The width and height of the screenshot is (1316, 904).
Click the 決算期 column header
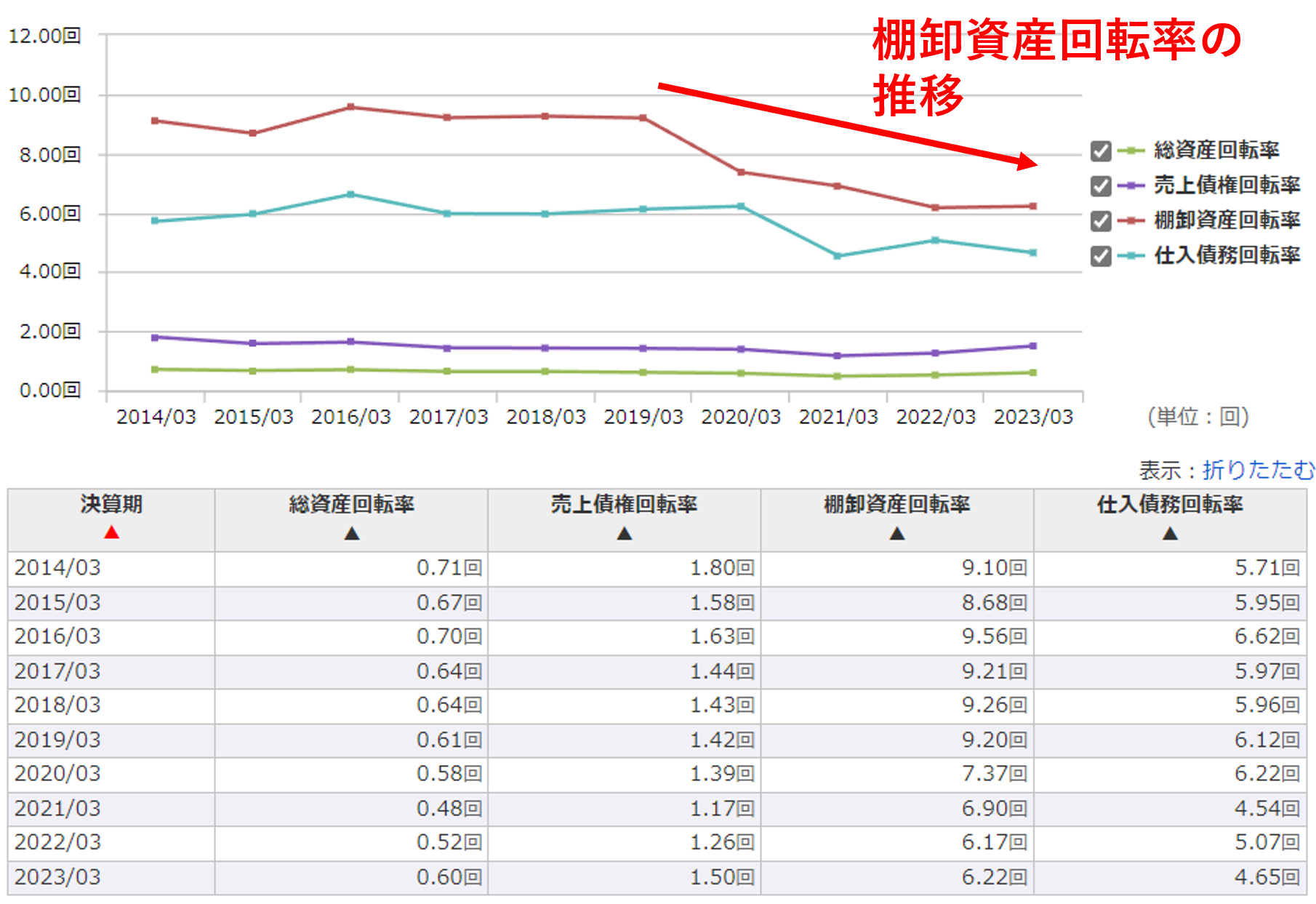coord(111,505)
